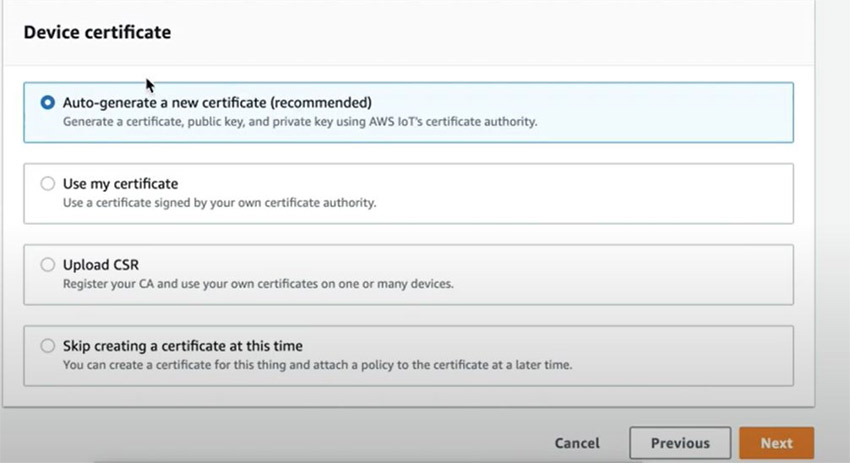Click text 'Generate a certificate, public key, and private key'
850x463 pixels.
pyautogui.click(x=198, y=121)
